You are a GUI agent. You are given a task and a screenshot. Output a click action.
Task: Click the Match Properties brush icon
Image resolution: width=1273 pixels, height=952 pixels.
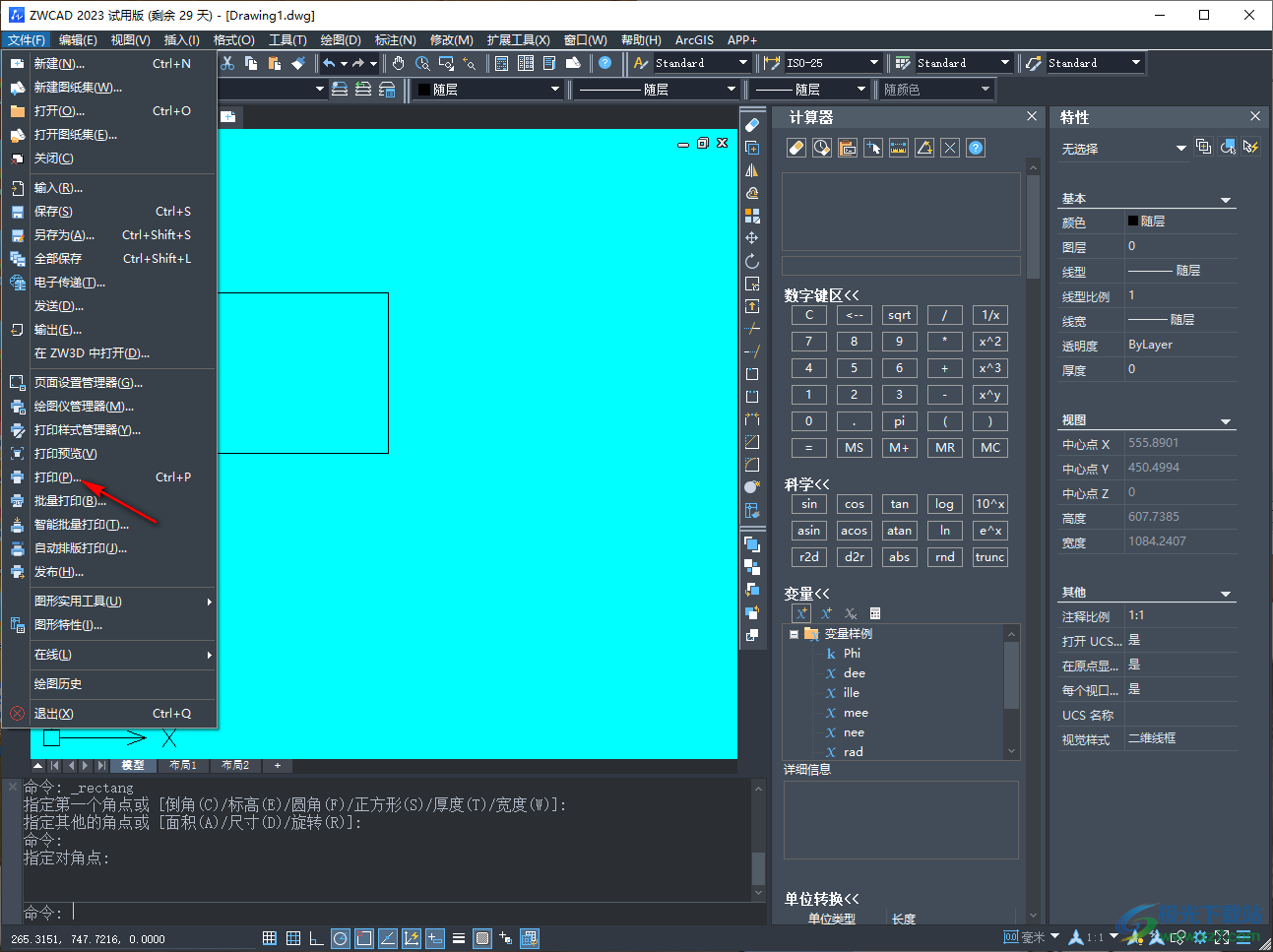299,63
